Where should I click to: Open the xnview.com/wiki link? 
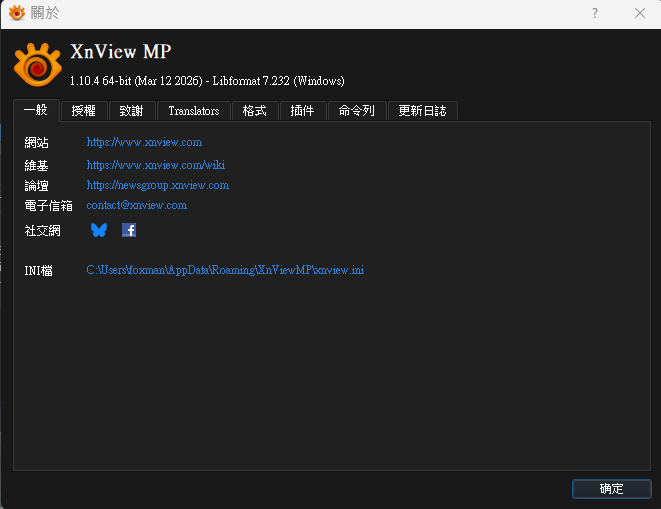[x=156, y=164]
